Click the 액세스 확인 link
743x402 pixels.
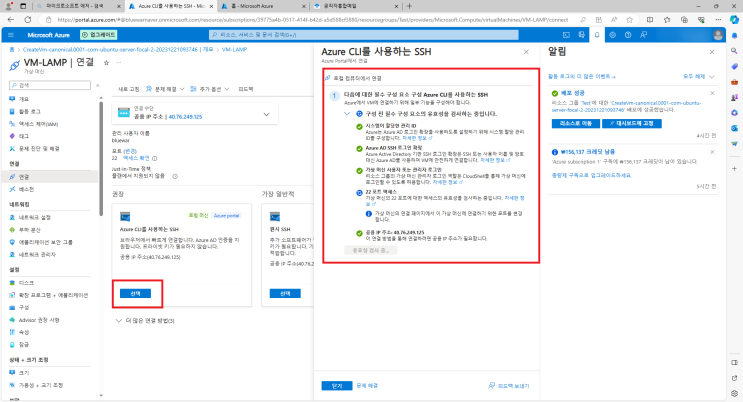136,158
